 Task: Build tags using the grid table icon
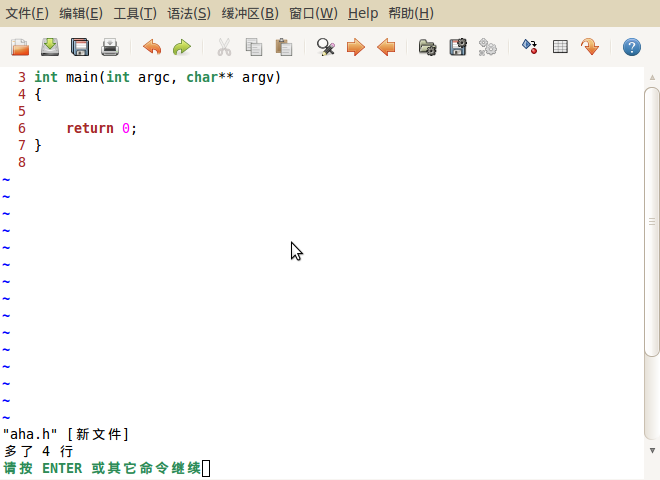point(560,47)
